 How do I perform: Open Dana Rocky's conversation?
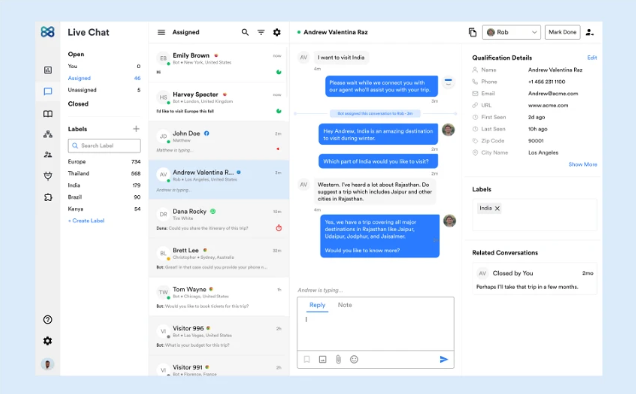click(x=219, y=218)
